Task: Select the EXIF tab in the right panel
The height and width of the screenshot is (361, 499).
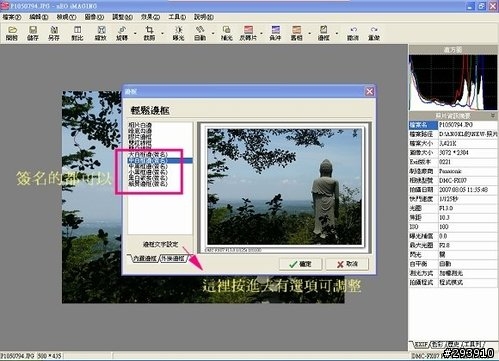Action: [x=421, y=344]
